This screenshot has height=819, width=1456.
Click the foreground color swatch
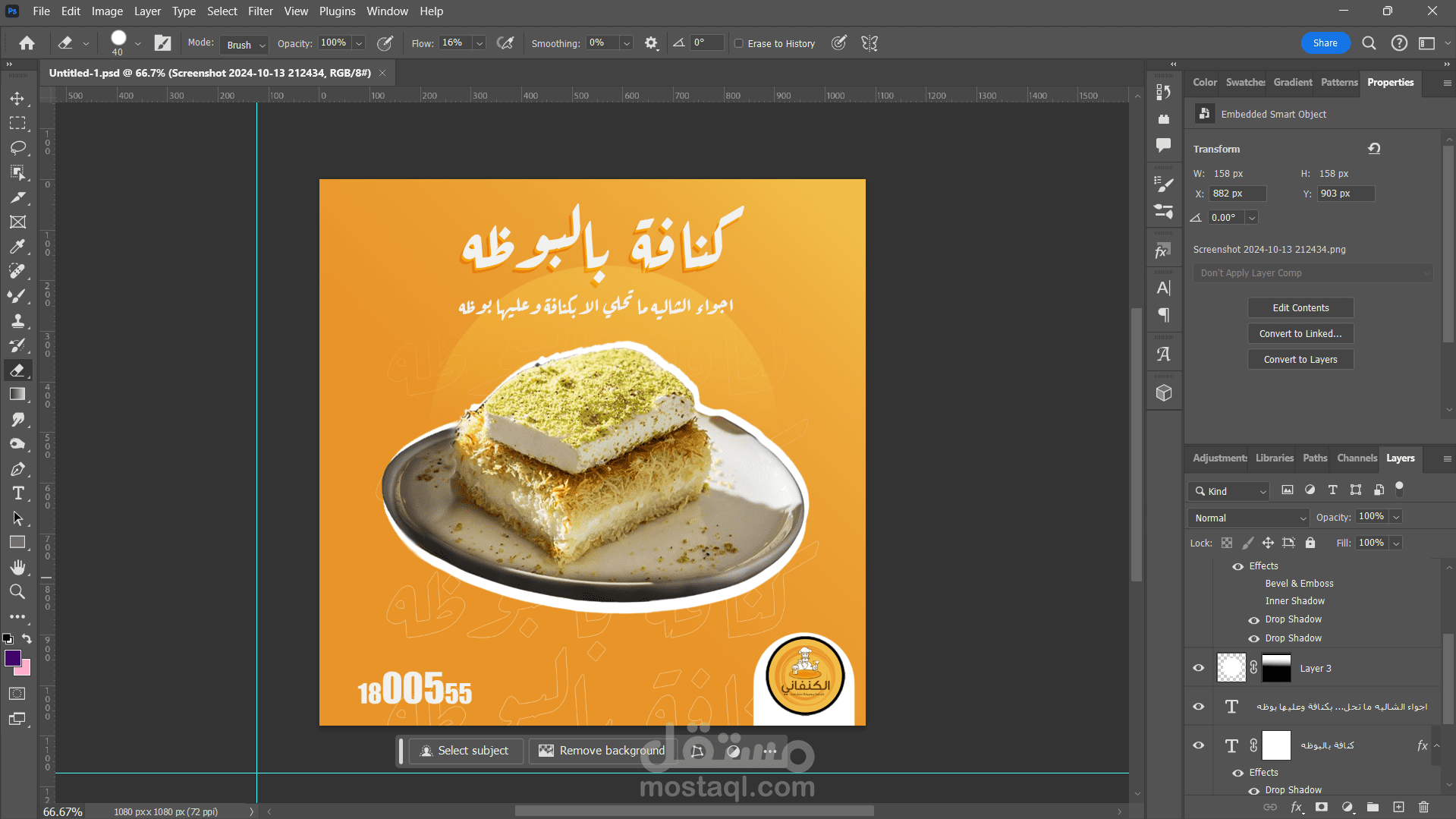13,658
